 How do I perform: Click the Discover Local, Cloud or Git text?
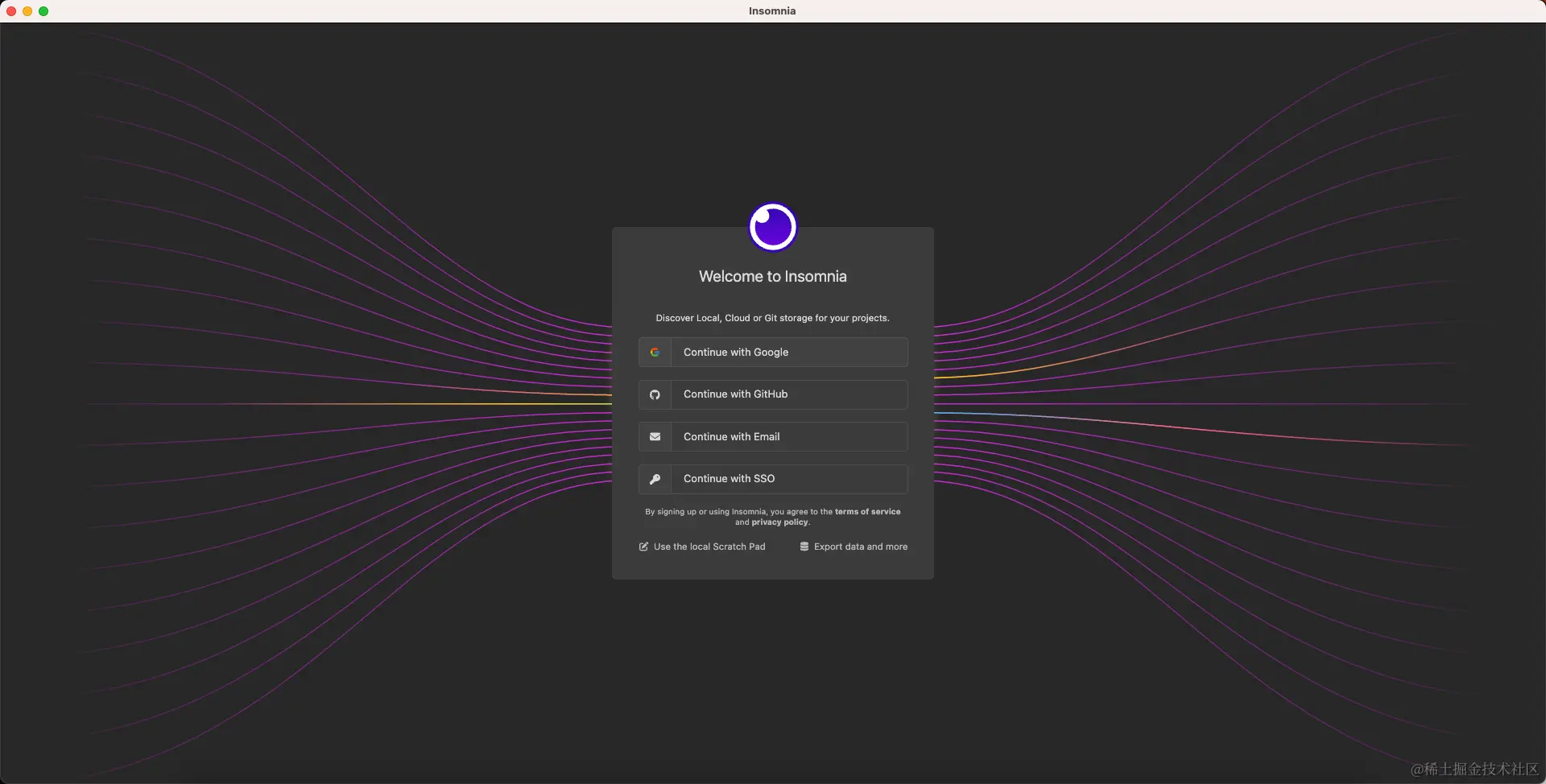click(x=773, y=318)
